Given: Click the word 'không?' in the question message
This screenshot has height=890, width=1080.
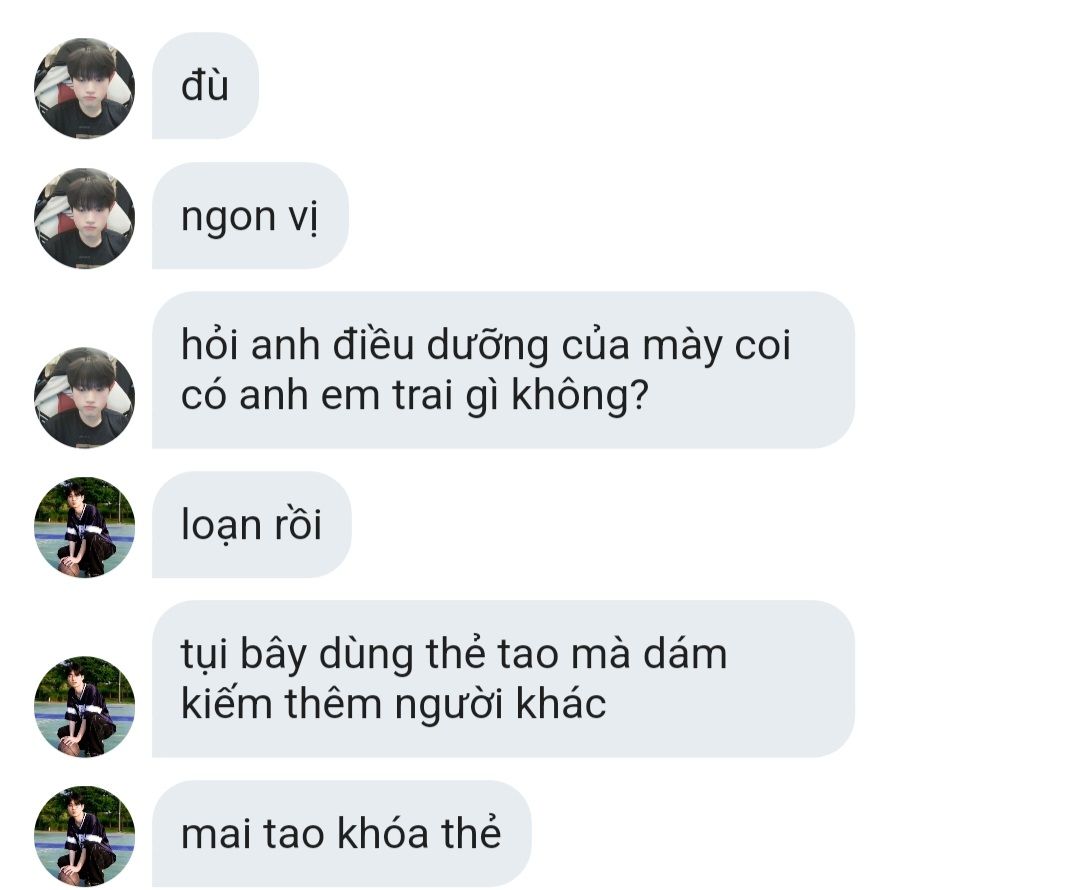Looking at the screenshot, I should tap(580, 396).
